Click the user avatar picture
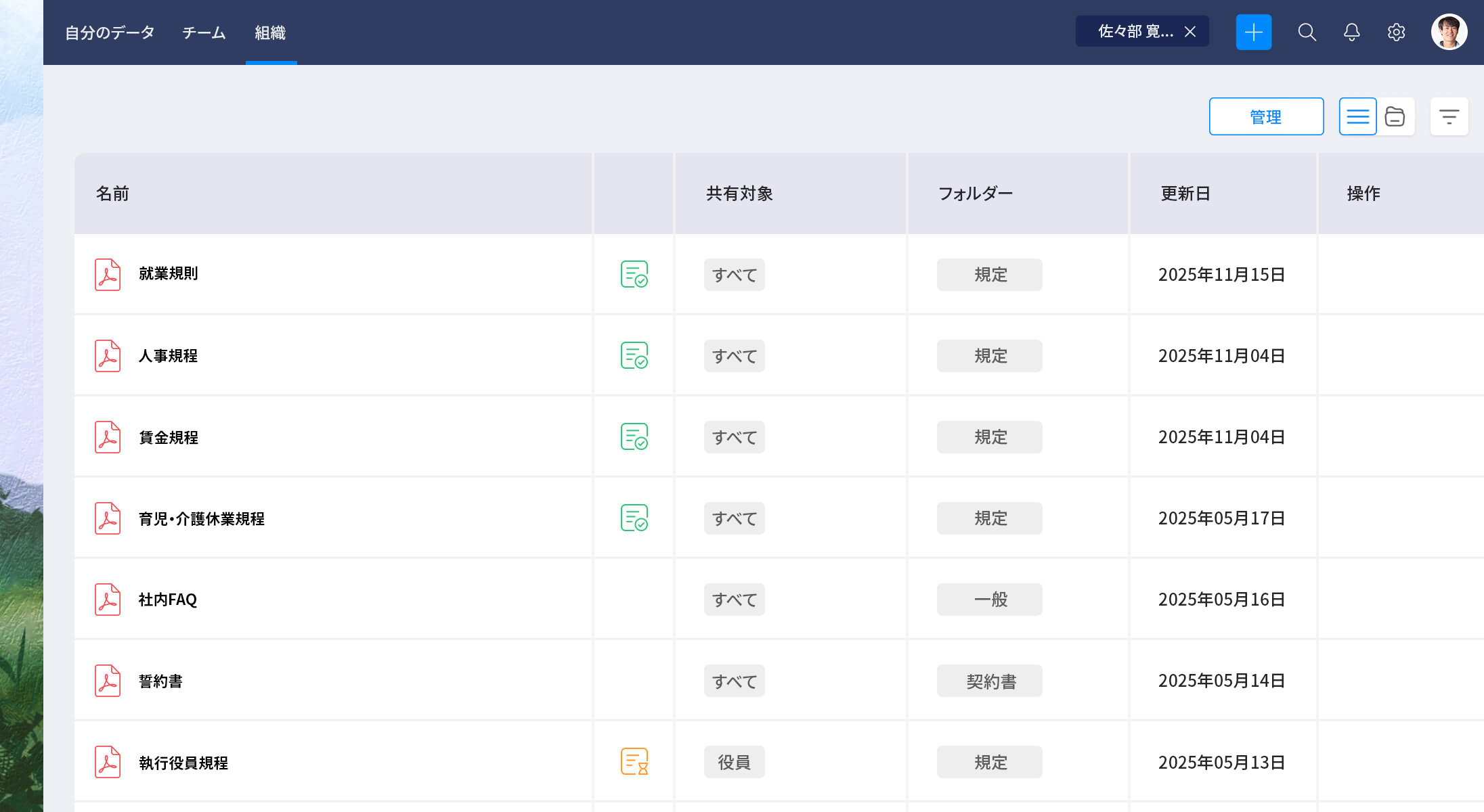 [1449, 32]
